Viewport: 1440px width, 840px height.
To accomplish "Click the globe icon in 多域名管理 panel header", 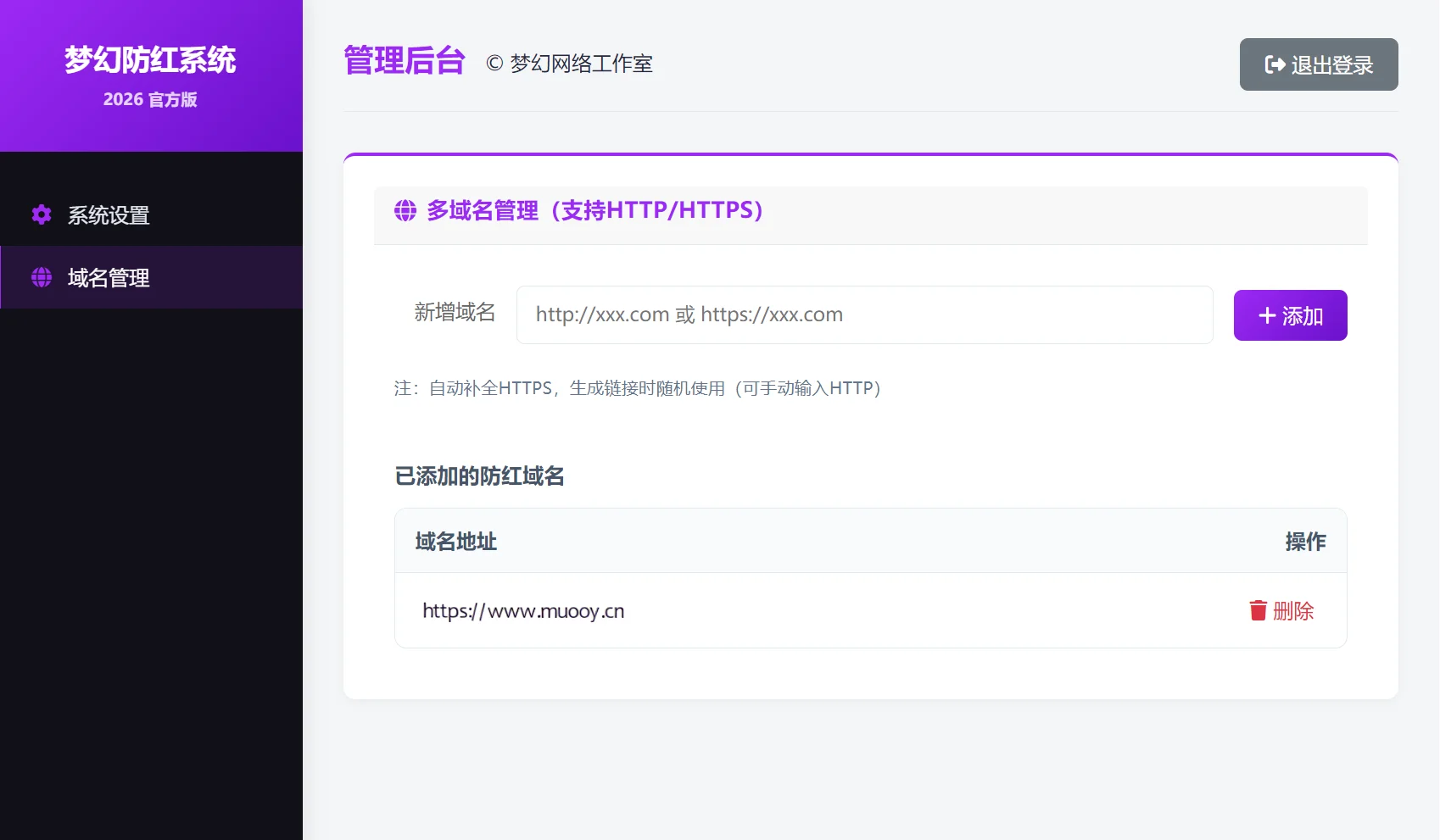I will coord(405,211).
